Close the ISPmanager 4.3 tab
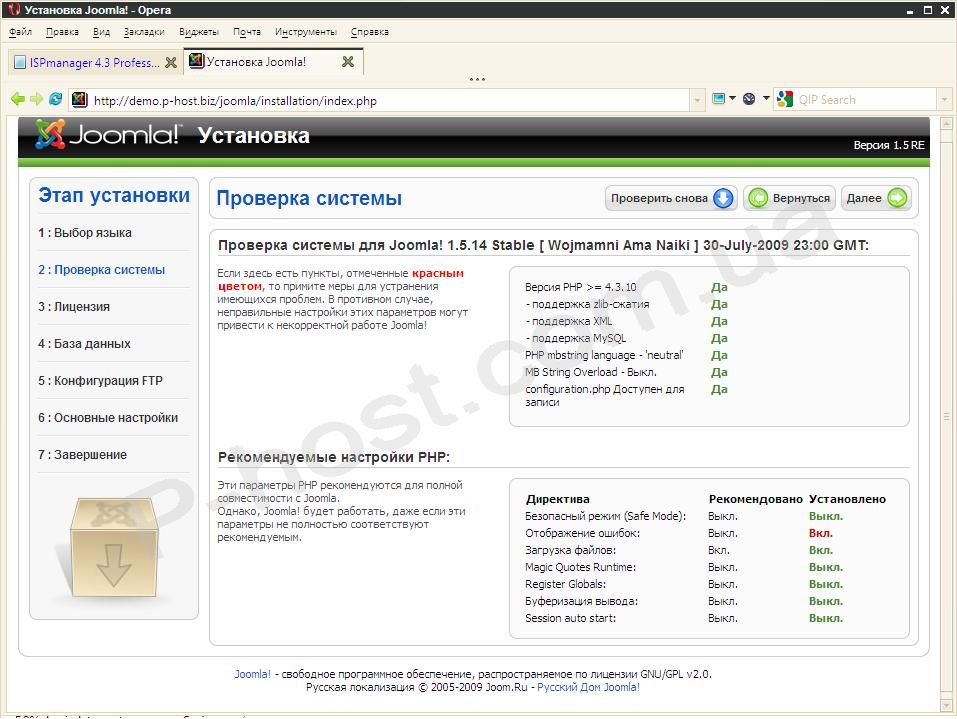957x719 pixels. click(171, 62)
